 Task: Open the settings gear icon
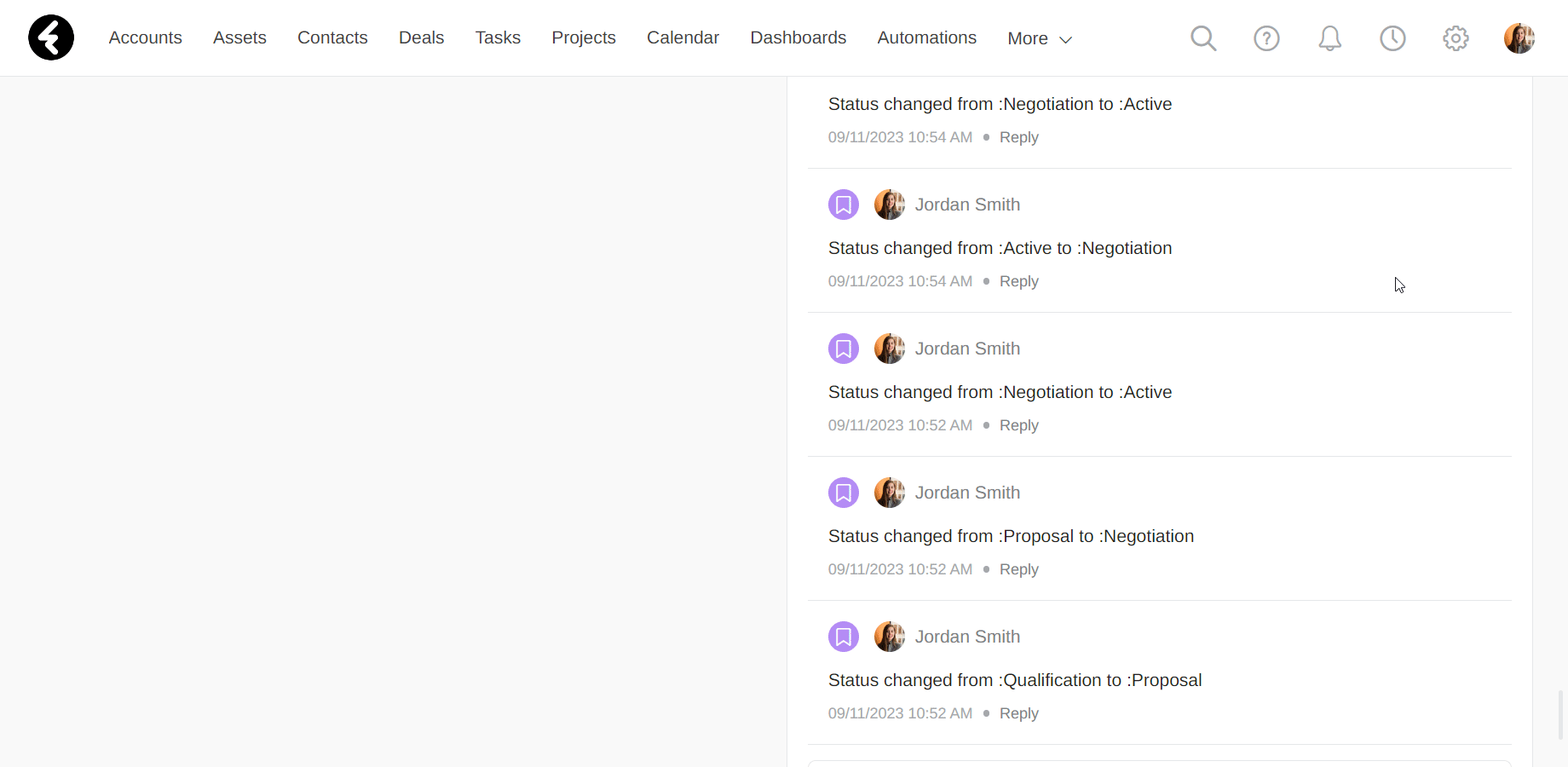1456,38
